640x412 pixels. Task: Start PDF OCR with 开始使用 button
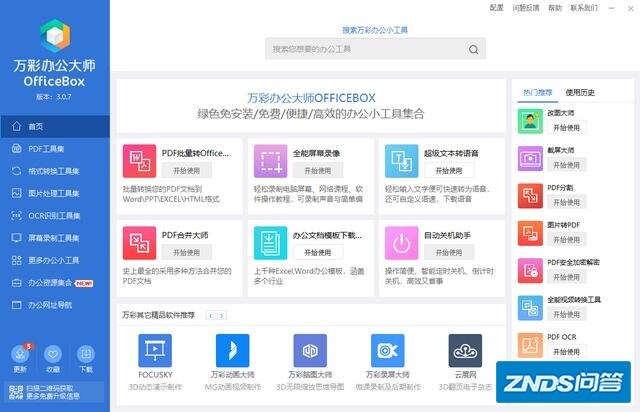click(567, 352)
